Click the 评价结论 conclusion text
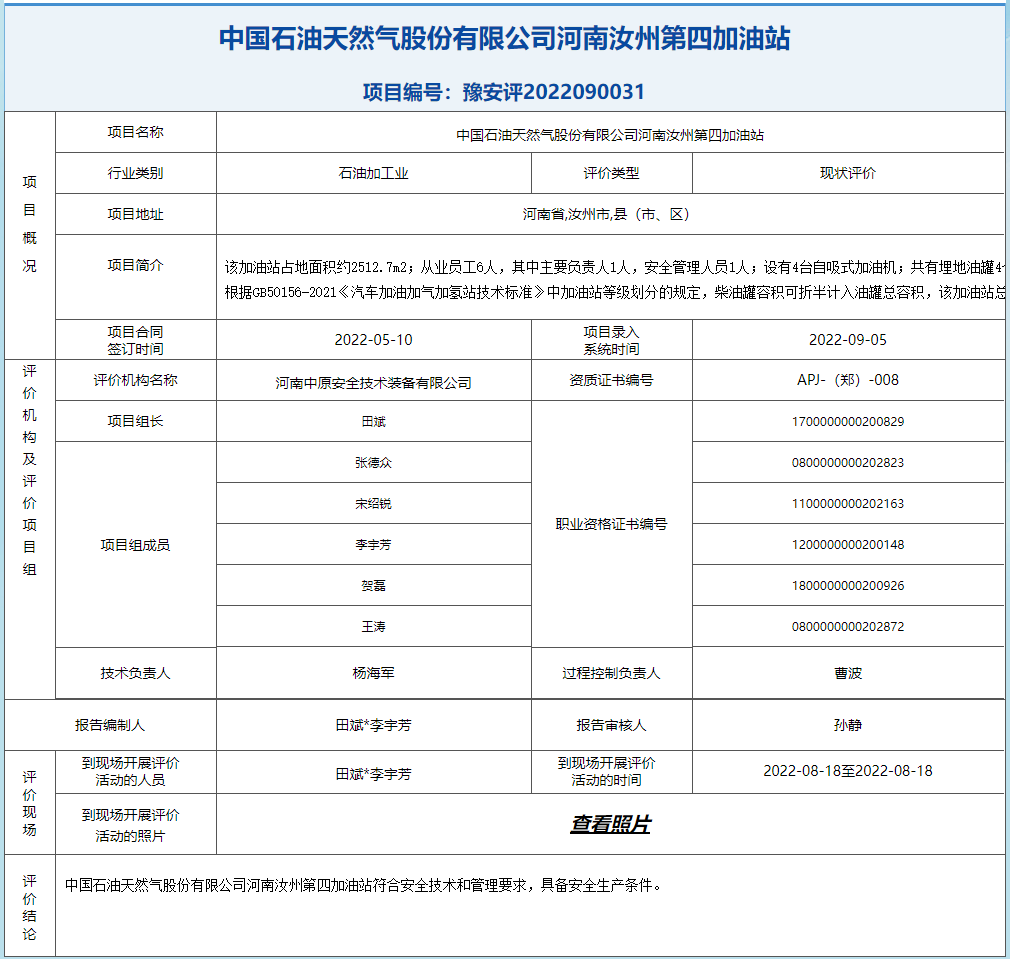Screen dimensions: 1010x959 tap(363, 885)
